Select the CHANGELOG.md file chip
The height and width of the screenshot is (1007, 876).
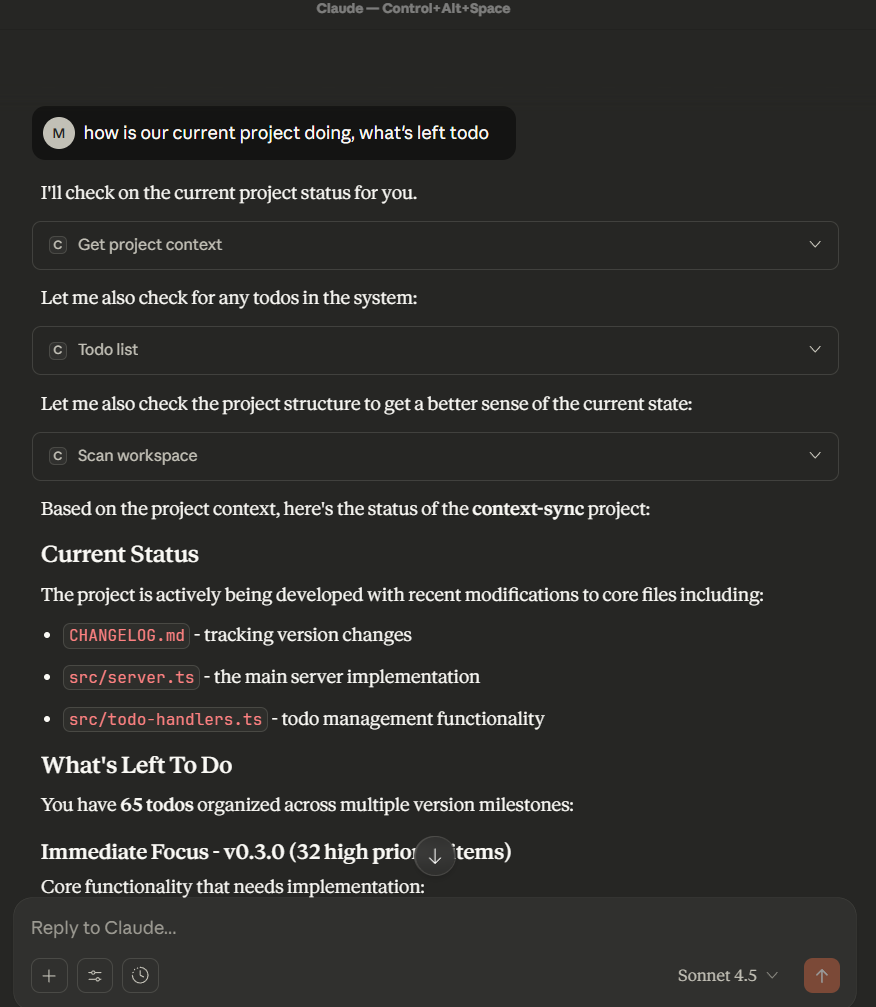coord(126,635)
